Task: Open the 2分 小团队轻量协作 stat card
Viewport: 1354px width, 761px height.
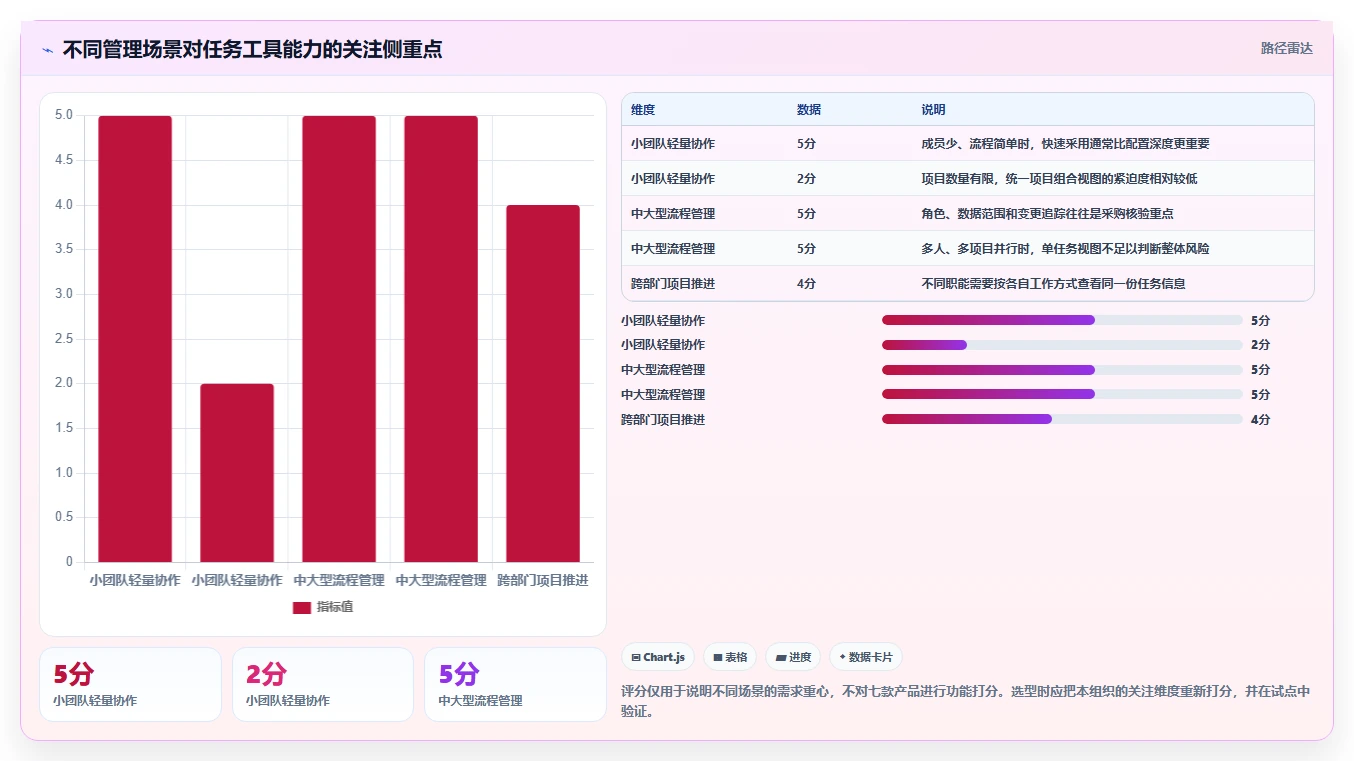Action: tap(323, 684)
